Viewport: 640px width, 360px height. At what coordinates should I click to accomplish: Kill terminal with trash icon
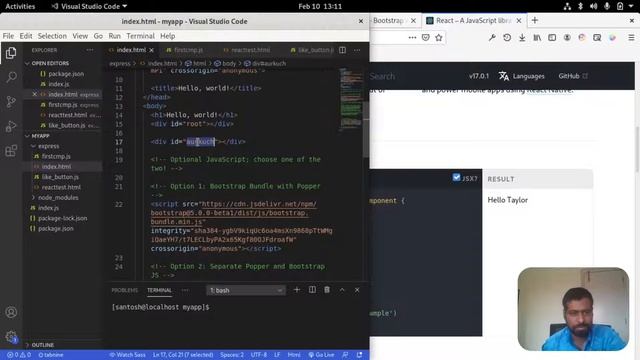[x=327, y=290]
